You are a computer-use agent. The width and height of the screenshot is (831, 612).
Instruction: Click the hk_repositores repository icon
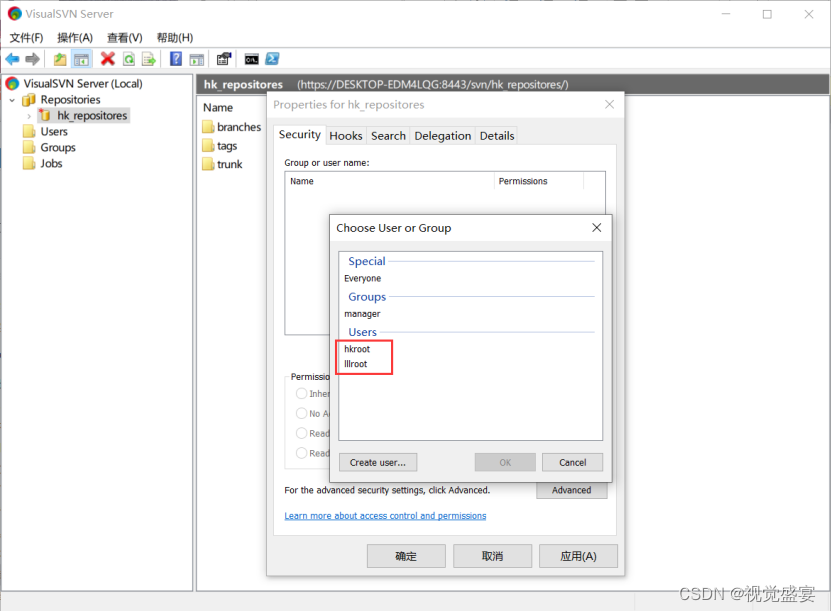[45, 116]
